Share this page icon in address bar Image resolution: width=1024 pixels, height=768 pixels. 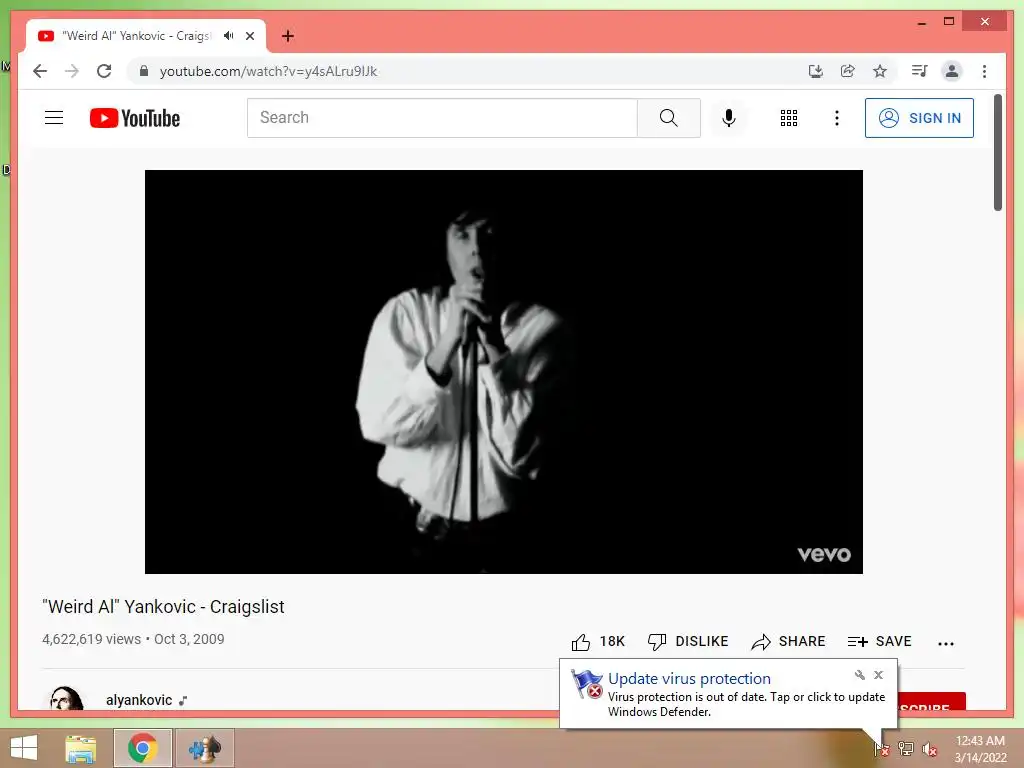(848, 71)
